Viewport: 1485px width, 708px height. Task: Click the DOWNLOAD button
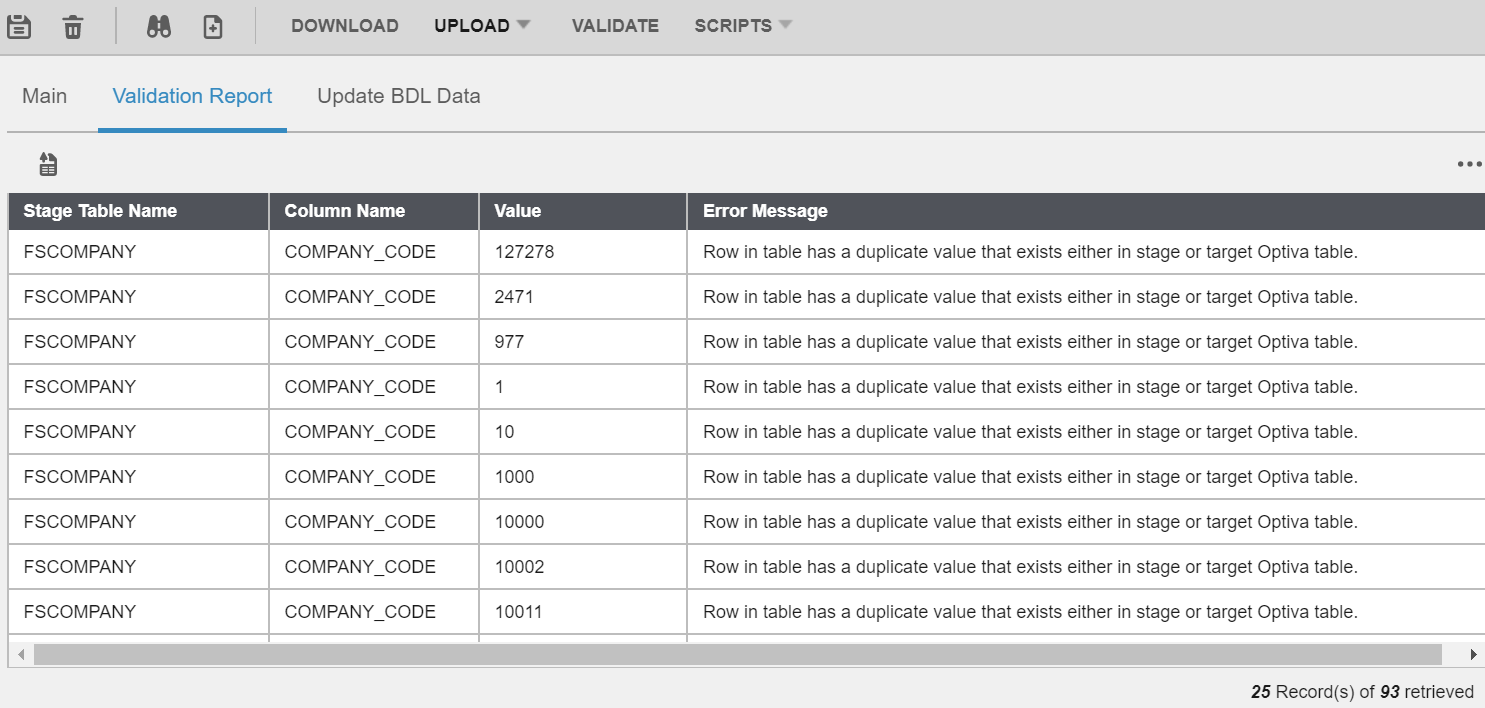(x=345, y=25)
